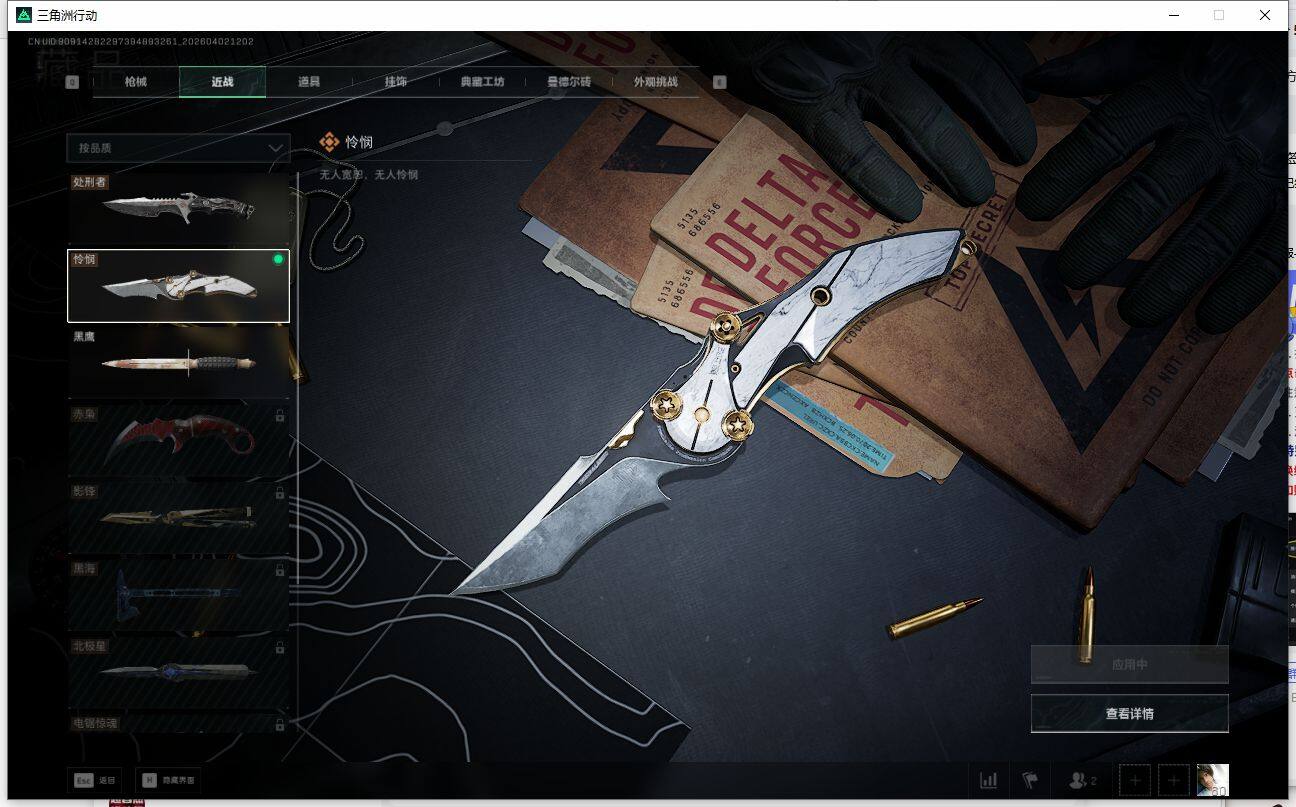
Task: Open the statistics bar chart icon
Action: 988,780
